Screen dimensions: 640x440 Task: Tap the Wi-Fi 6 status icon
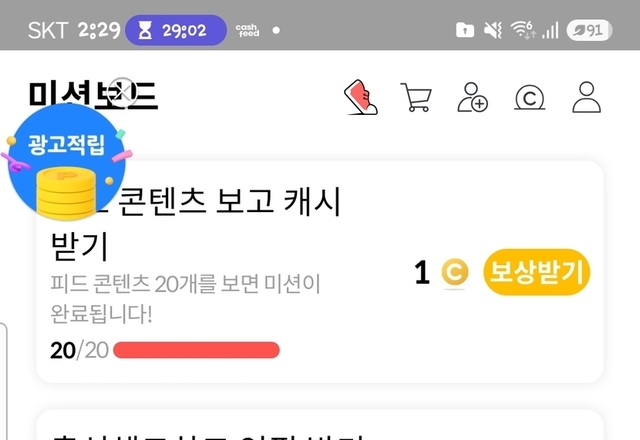click(523, 30)
